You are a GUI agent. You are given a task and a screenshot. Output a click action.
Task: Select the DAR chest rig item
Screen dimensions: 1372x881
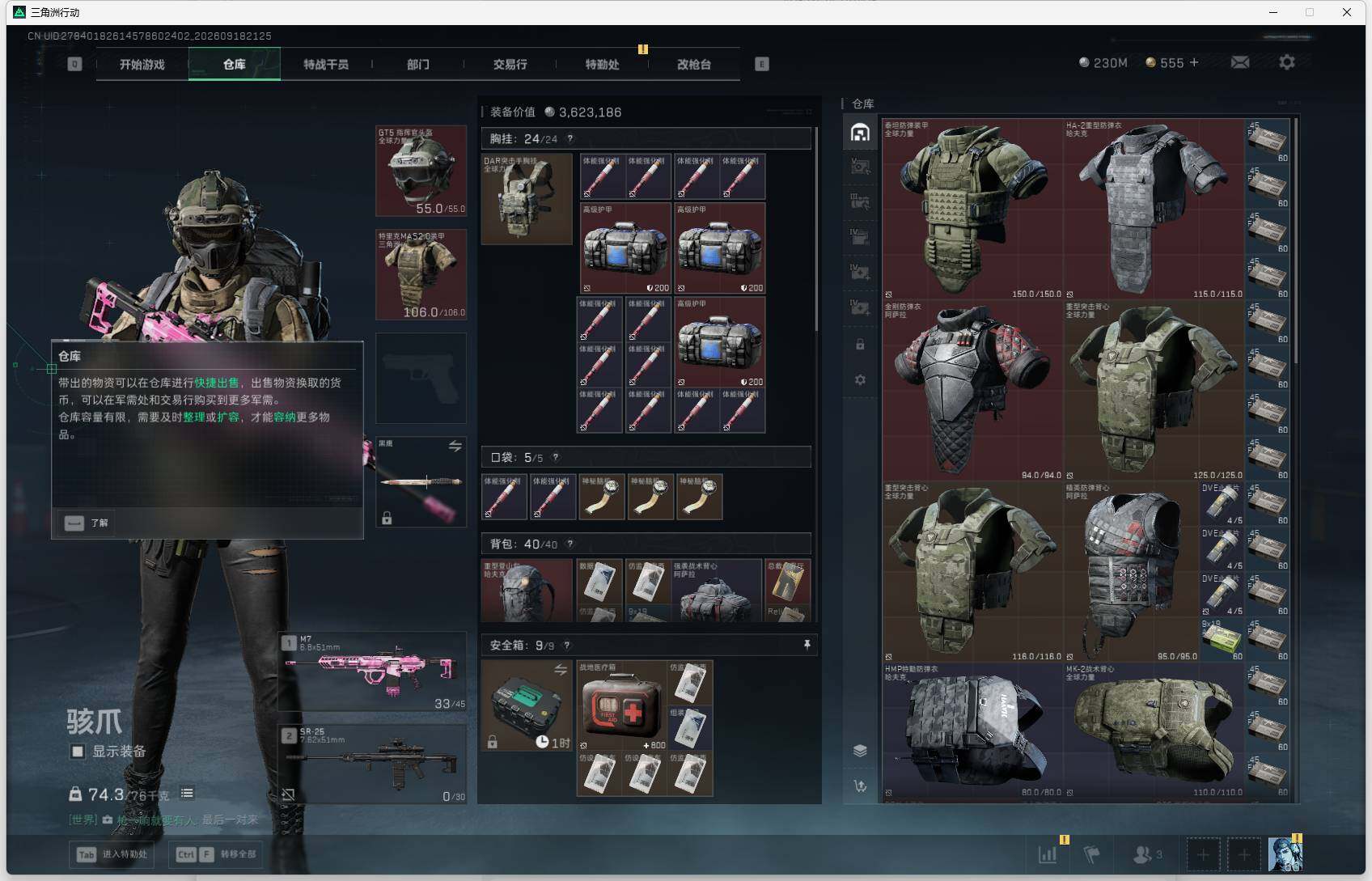[x=527, y=199]
